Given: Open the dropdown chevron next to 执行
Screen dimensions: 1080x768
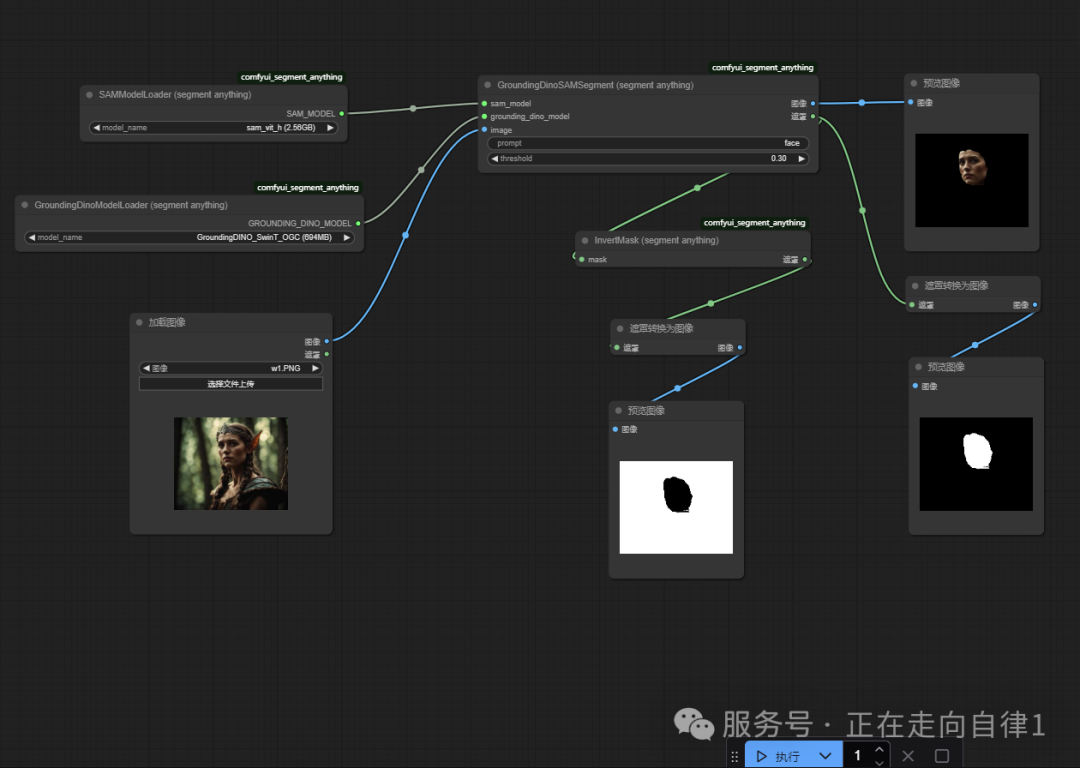Looking at the screenshot, I should pyautogui.click(x=825, y=756).
